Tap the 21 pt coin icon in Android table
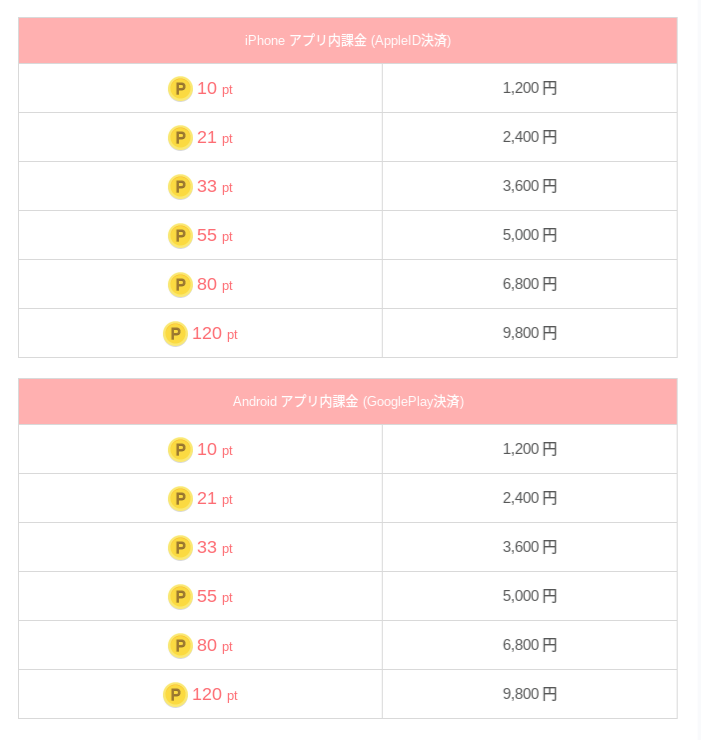Viewport: 701px width, 740px height. pyautogui.click(x=180, y=499)
